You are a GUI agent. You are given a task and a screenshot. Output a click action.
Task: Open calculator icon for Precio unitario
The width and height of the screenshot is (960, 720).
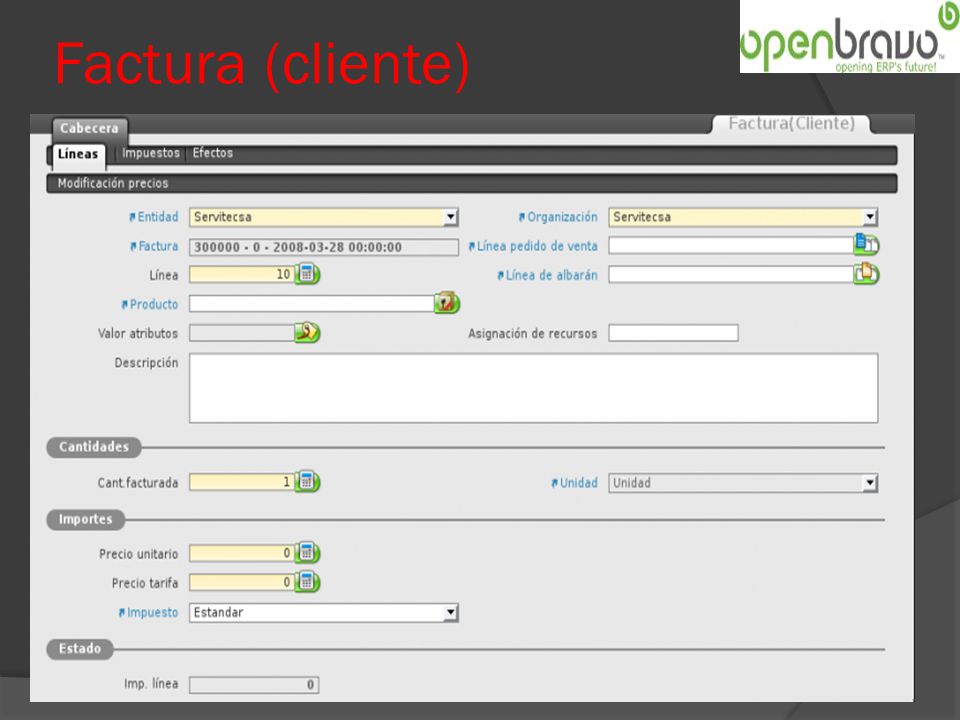pyautogui.click(x=307, y=552)
